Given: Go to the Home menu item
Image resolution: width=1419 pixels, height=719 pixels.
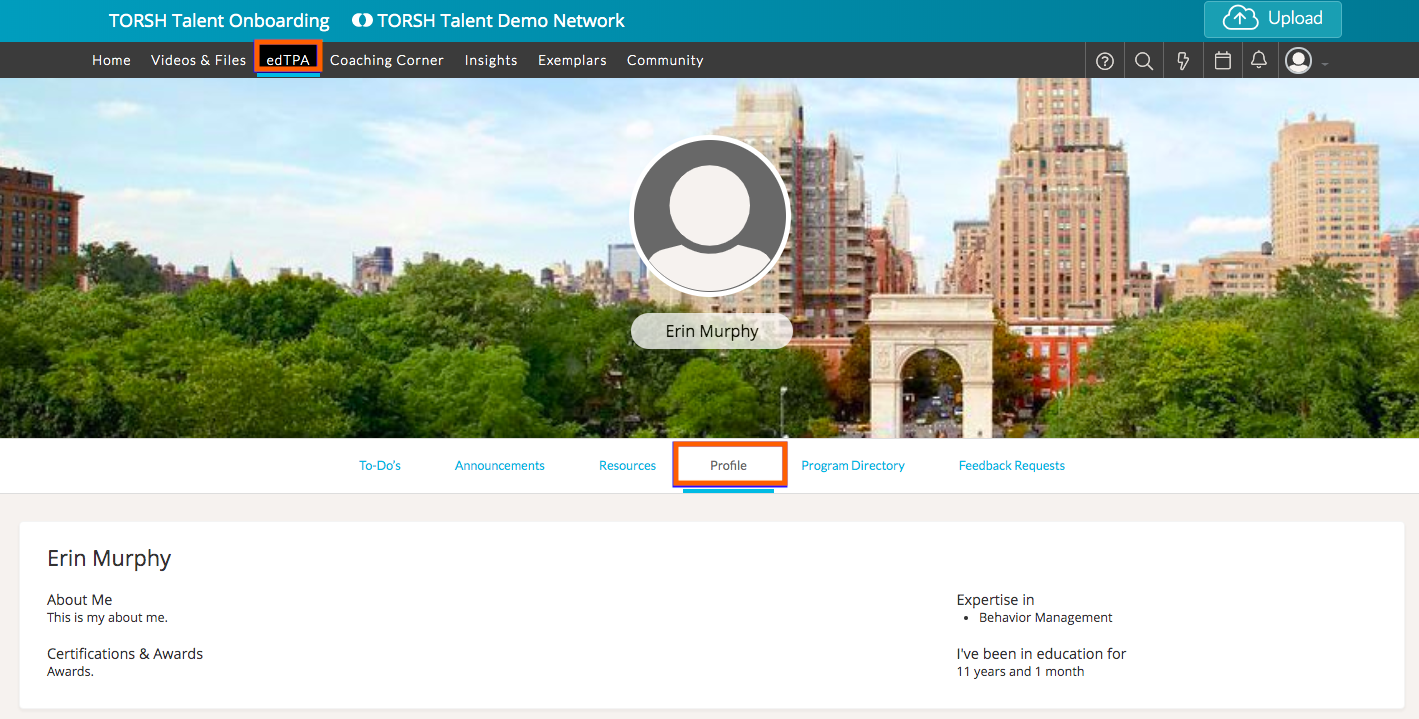Looking at the screenshot, I should pos(111,60).
